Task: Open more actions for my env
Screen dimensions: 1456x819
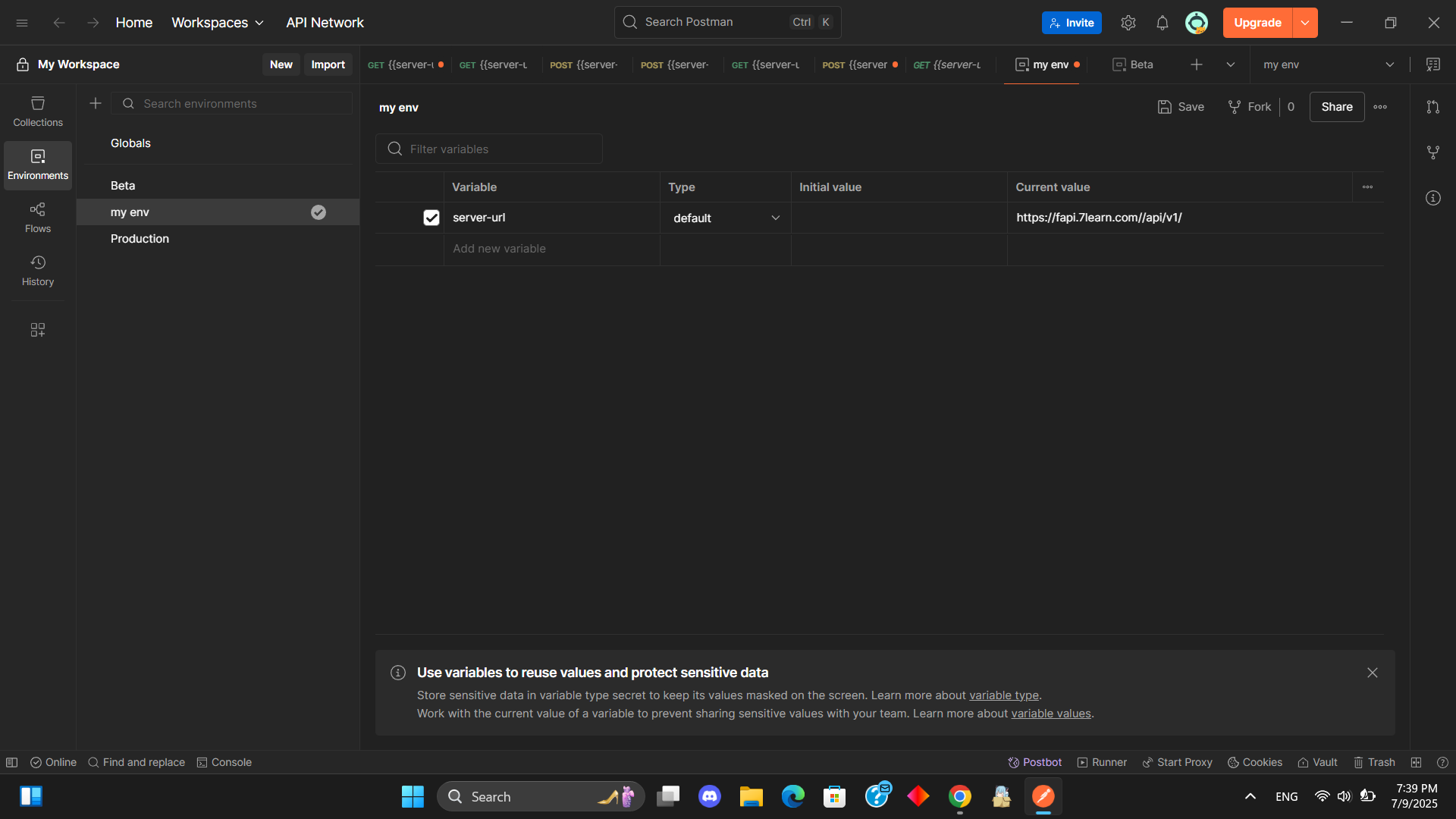Action: [x=1380, y=107]
